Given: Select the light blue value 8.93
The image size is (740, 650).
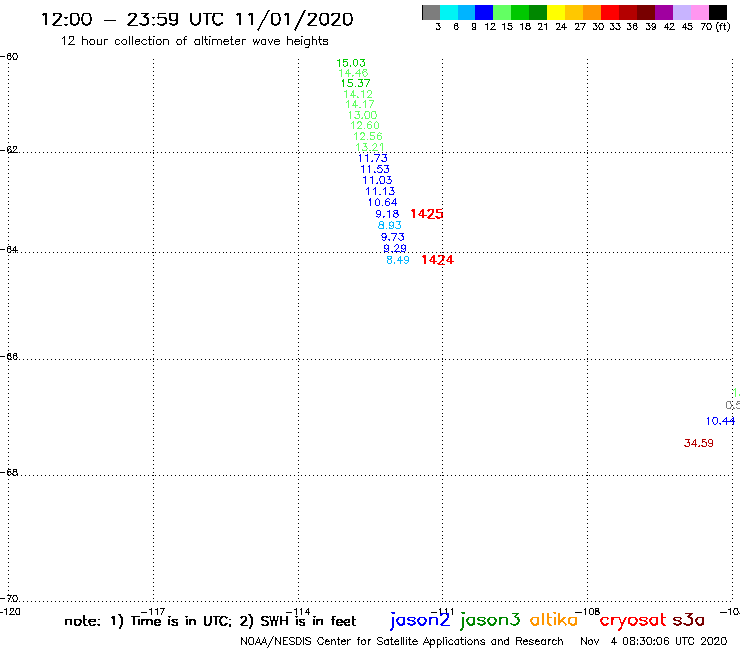Looking at the screenshot, I should [389, 225].
